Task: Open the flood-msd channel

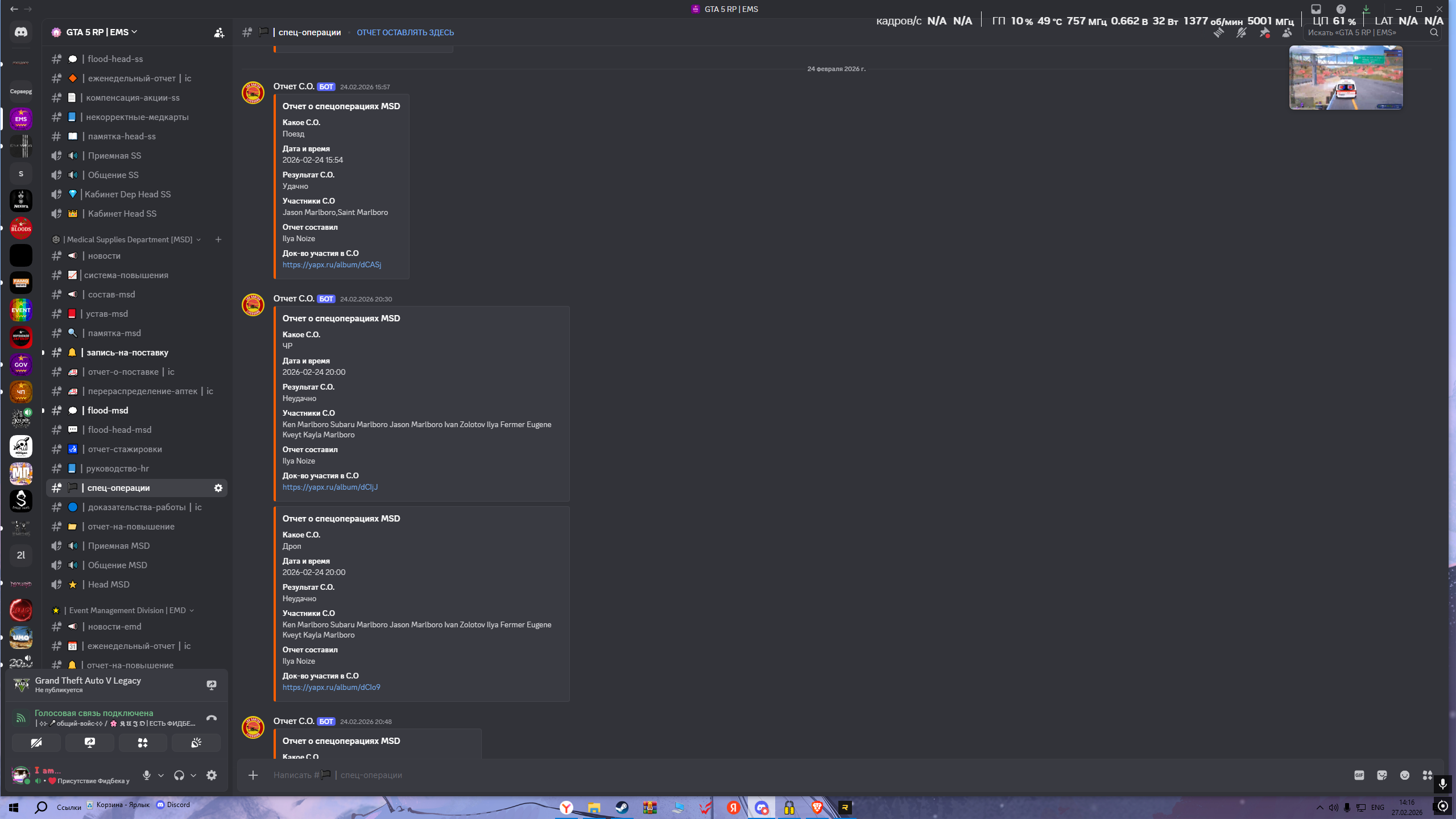Action: coord(108,411)
